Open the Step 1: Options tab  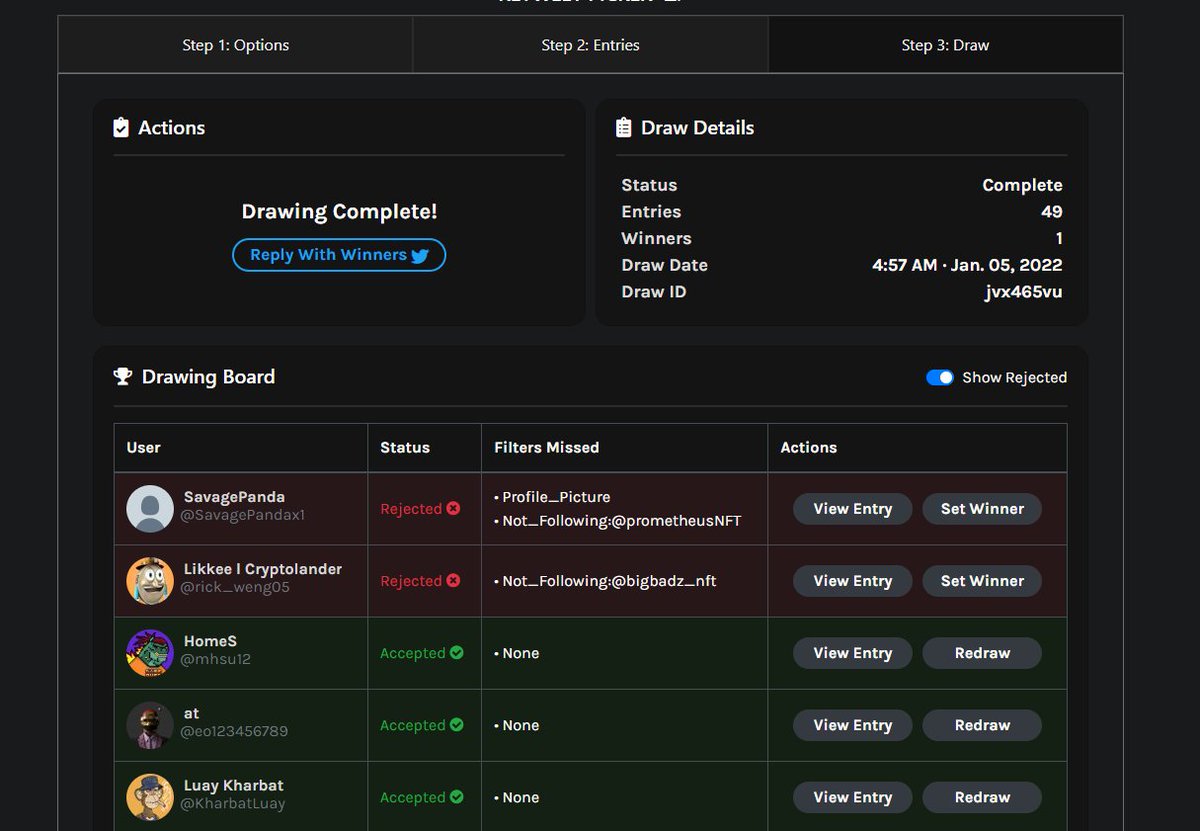235,45
